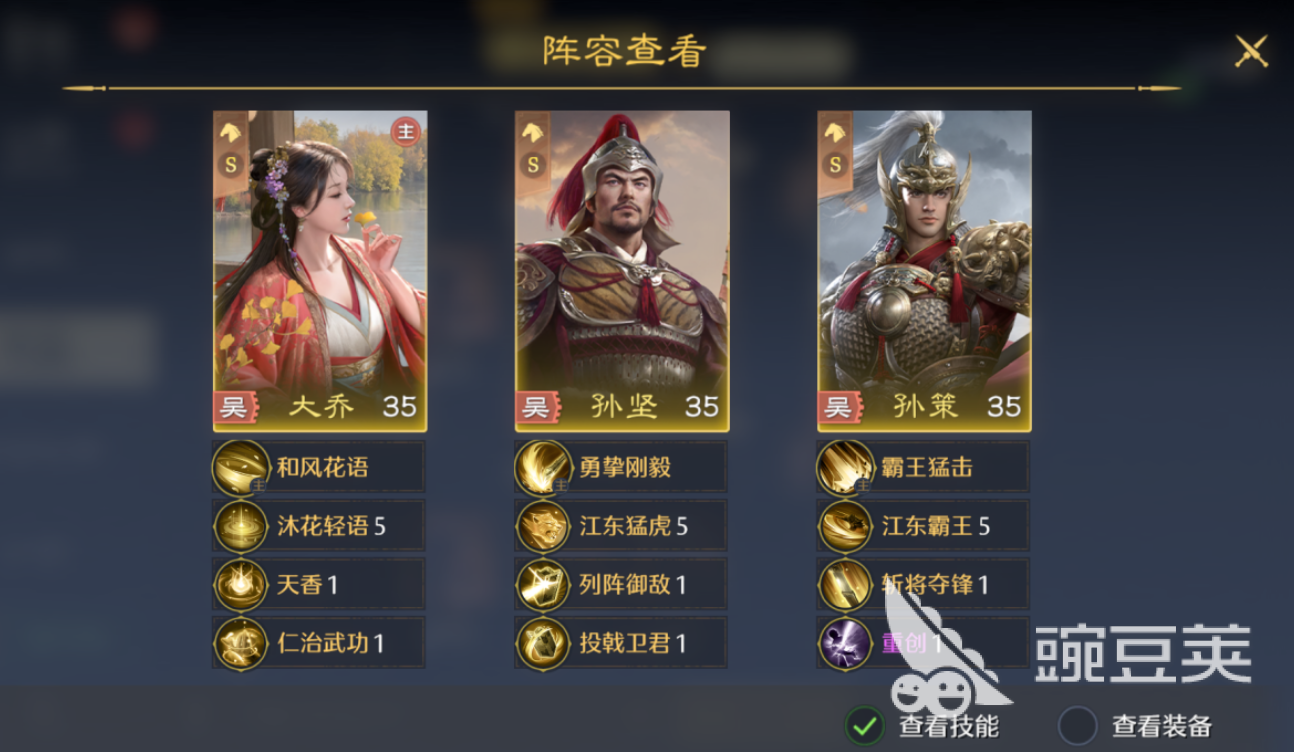Select the 沐花轻语 skill icon
The height and width of the screenshot is (752, 1294).
click(x=241, y=526)
